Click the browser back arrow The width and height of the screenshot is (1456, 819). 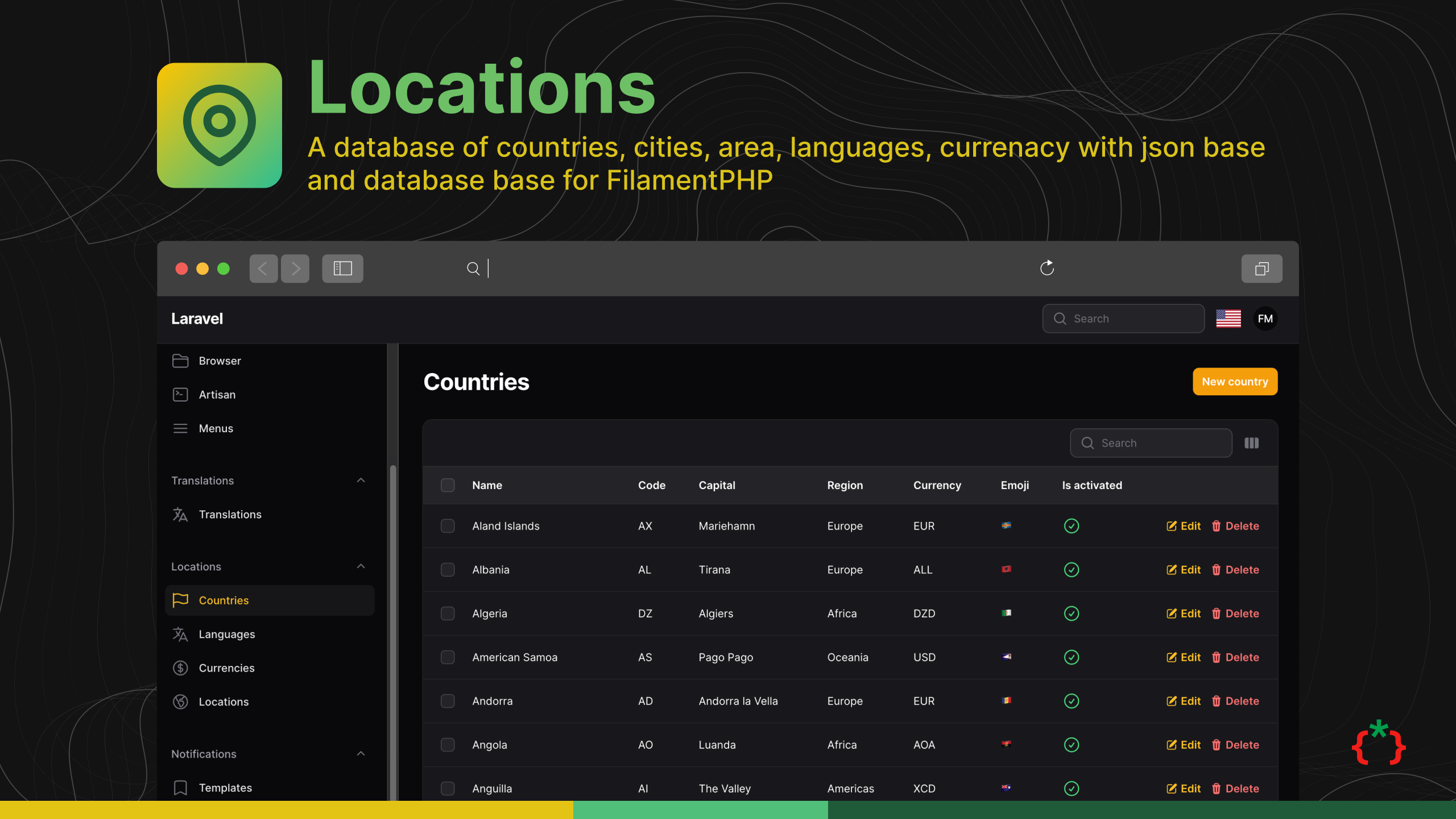(263, 268)
